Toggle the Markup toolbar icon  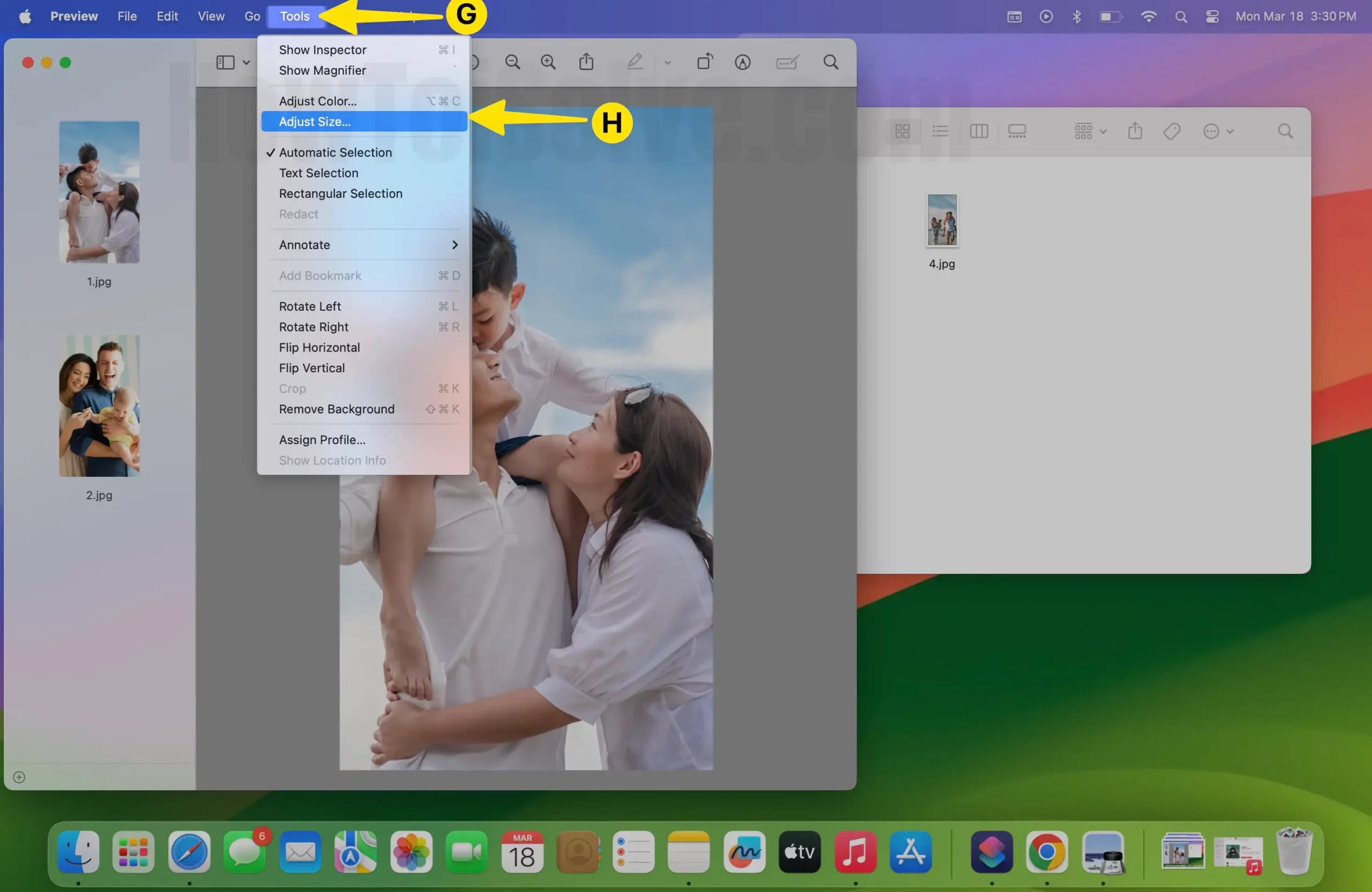tap(742, 62)
